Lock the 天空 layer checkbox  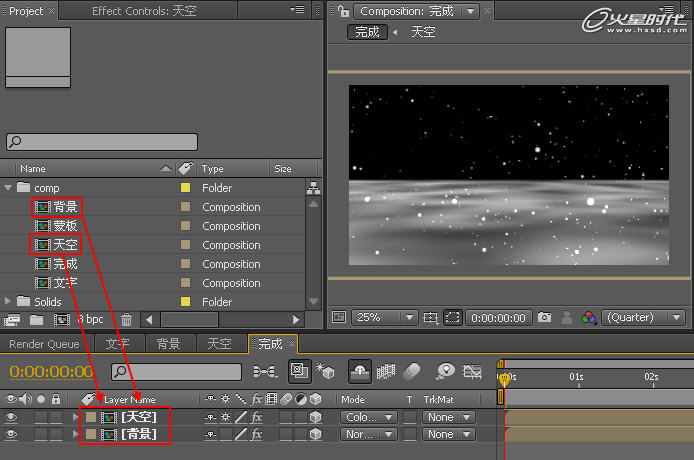pyautogui.click(x=56, y=417)
